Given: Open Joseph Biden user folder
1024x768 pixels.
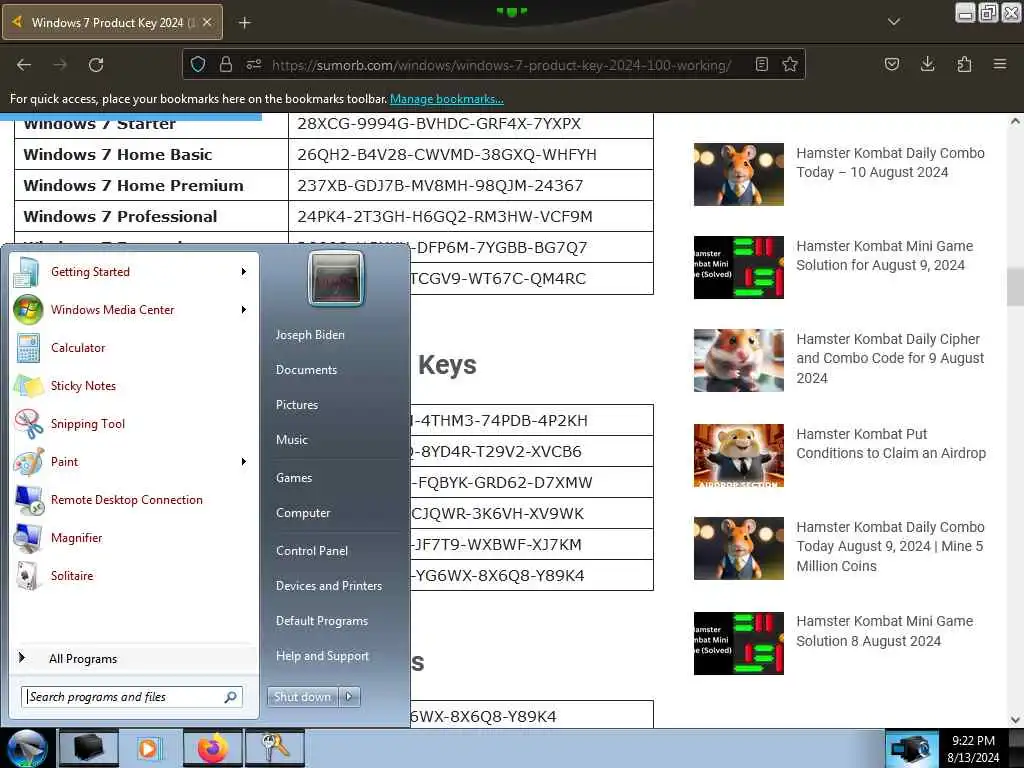Looking at the screenshot, I should pyautogui.click(x=310, y=334).
